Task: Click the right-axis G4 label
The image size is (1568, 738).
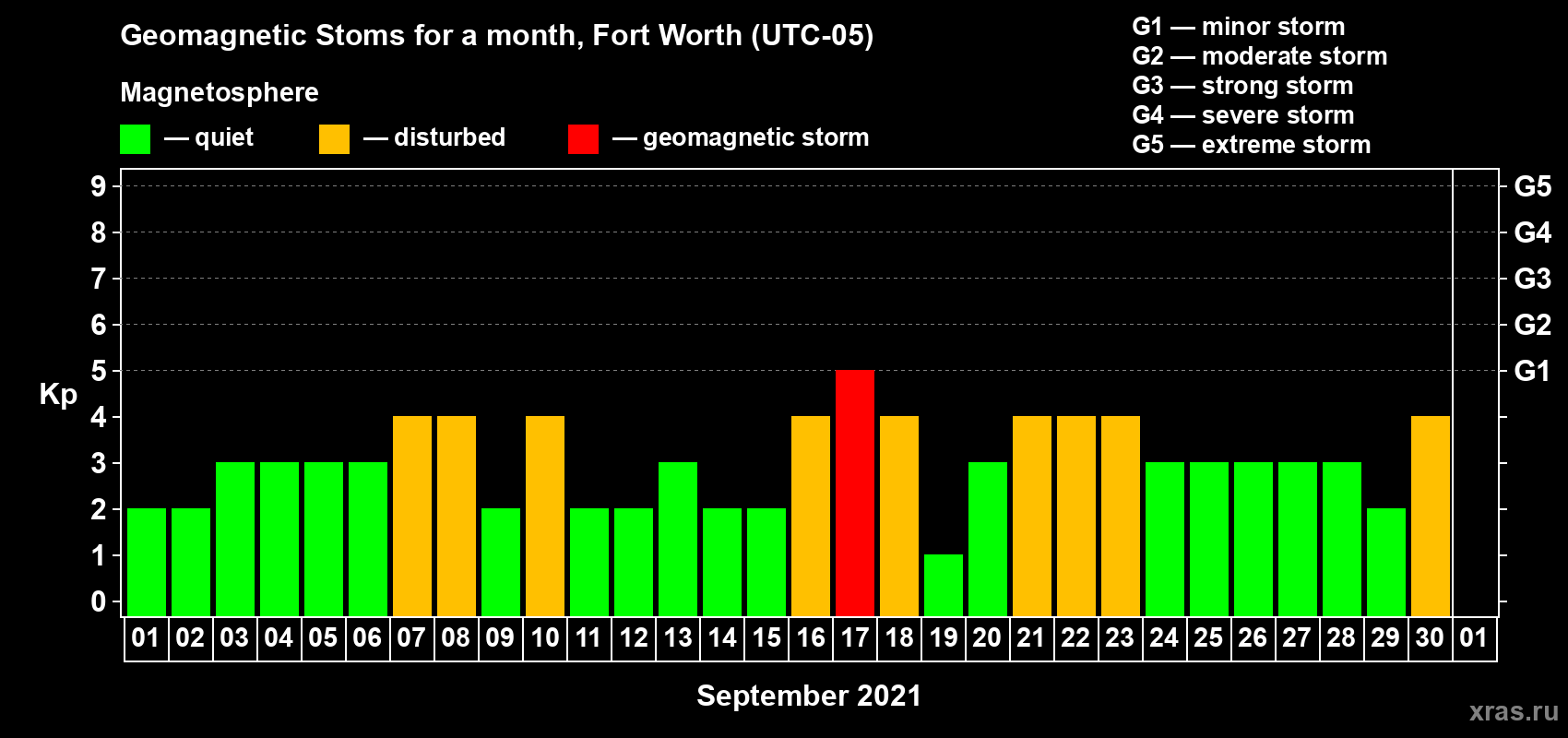Action: [x=1533, y=232]
